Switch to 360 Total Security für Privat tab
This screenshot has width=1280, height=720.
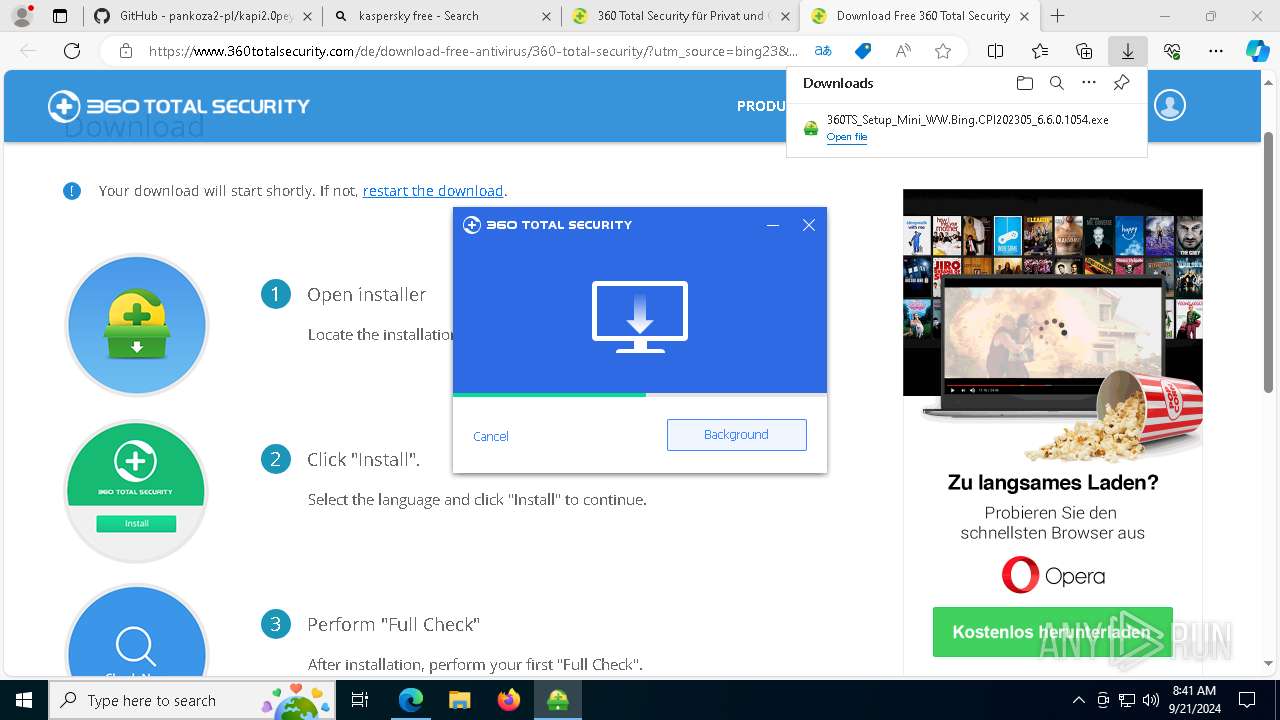pyautogui.click(x=680, y=16)
